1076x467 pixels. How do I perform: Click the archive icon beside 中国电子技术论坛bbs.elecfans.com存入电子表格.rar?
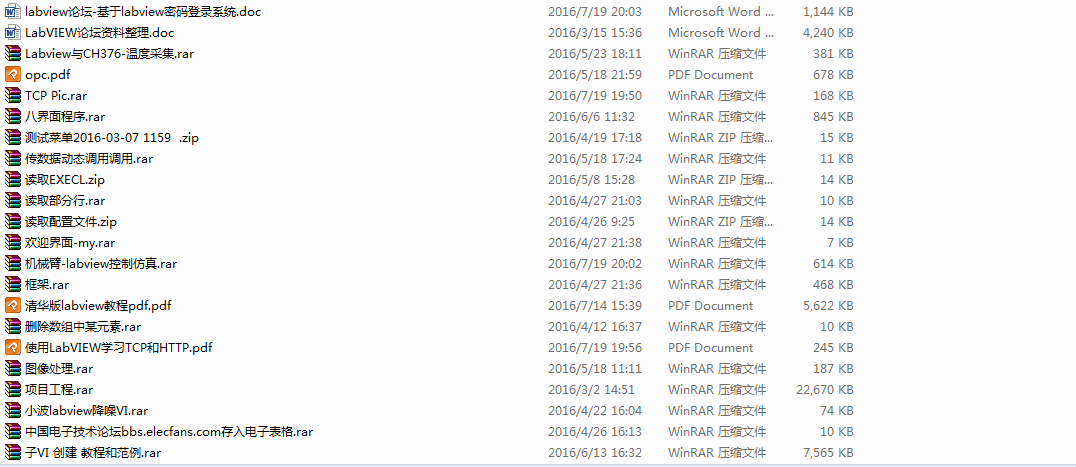click(13, 432)
